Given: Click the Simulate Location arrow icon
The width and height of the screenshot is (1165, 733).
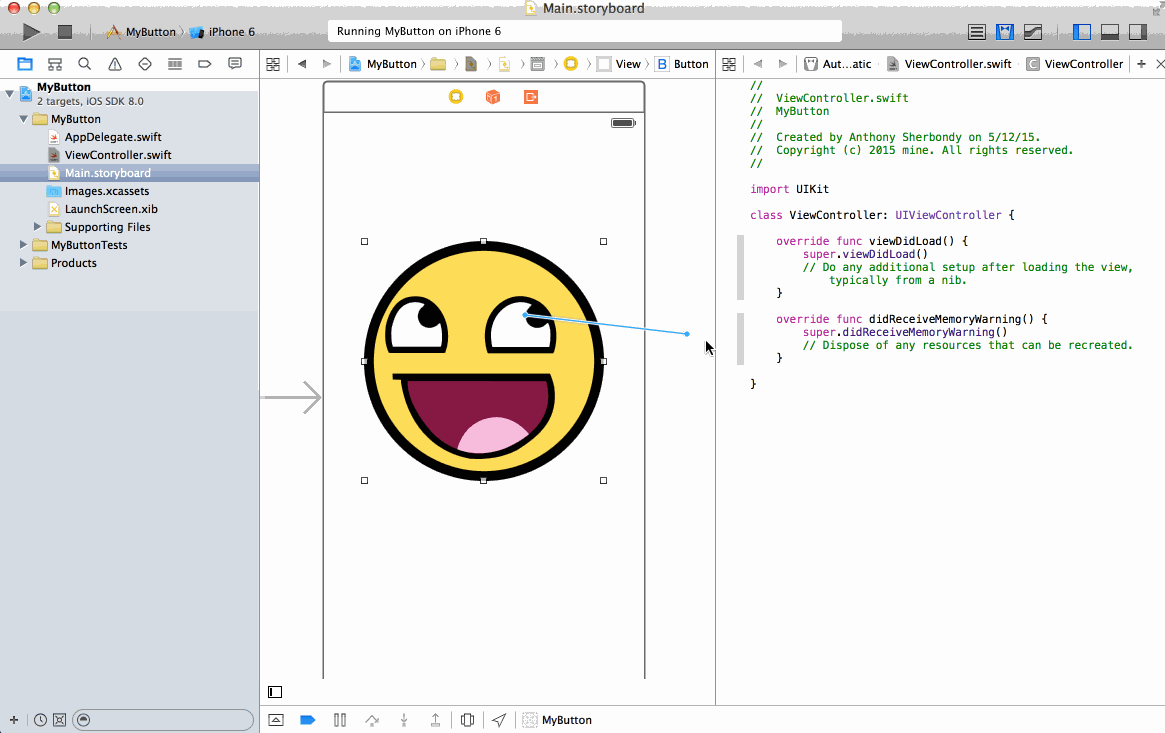Looking at the screenshot, I should tap(499, 720).
